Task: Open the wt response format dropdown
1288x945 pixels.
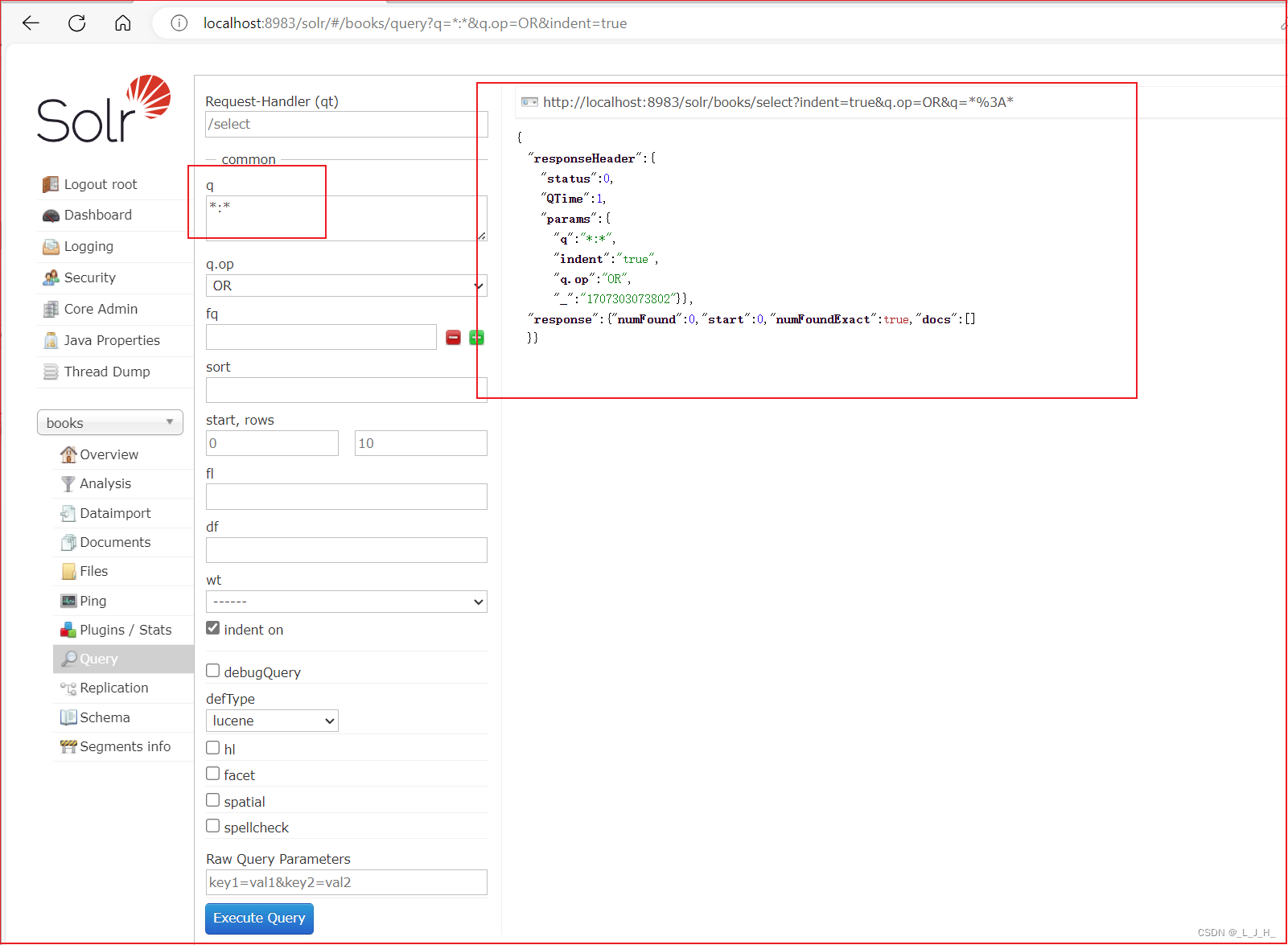Action: coord(347,602)
